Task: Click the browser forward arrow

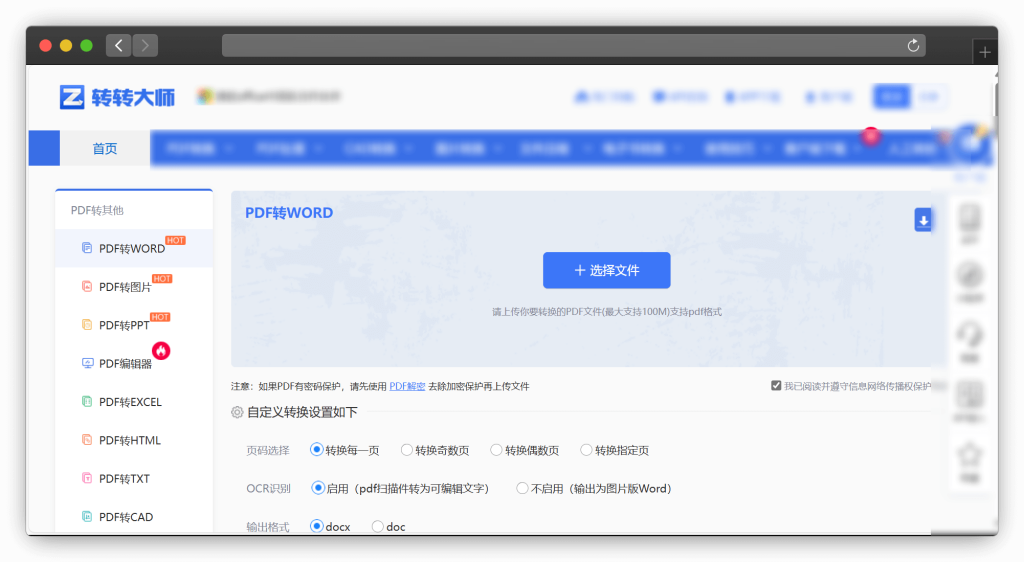Action: pos(145,45)
